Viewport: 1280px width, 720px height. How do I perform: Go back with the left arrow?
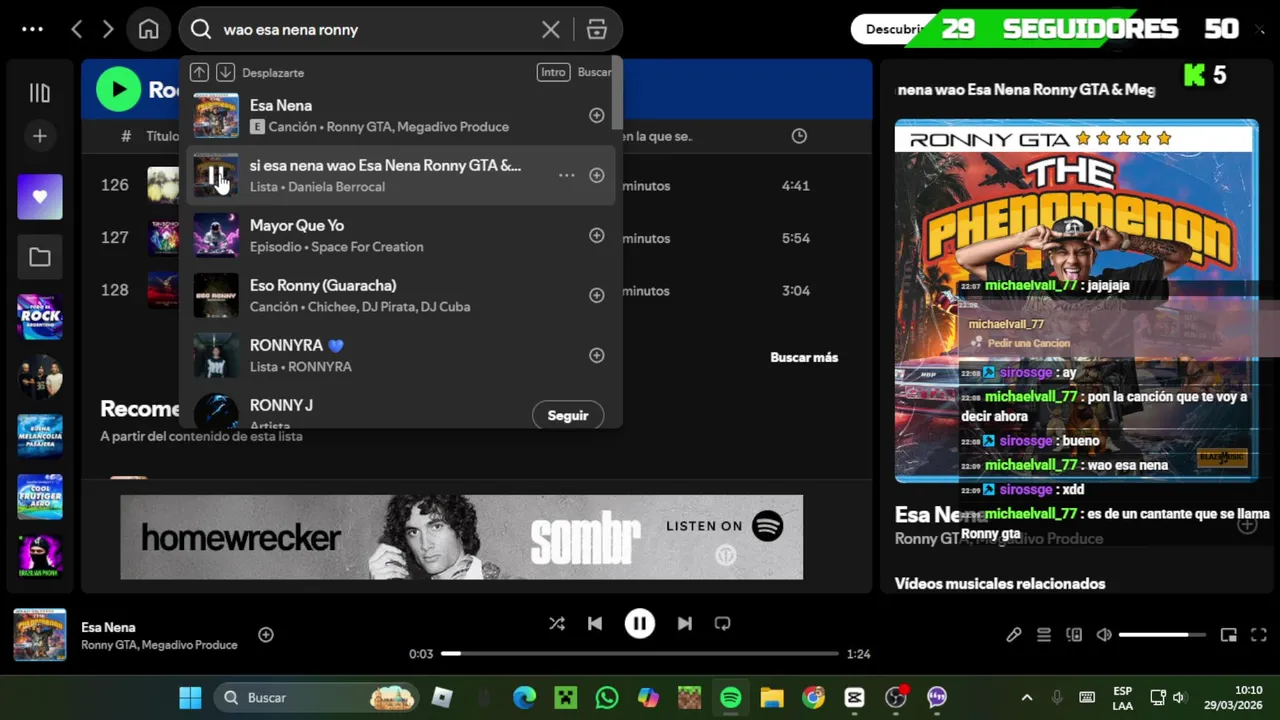coord(77,29)
